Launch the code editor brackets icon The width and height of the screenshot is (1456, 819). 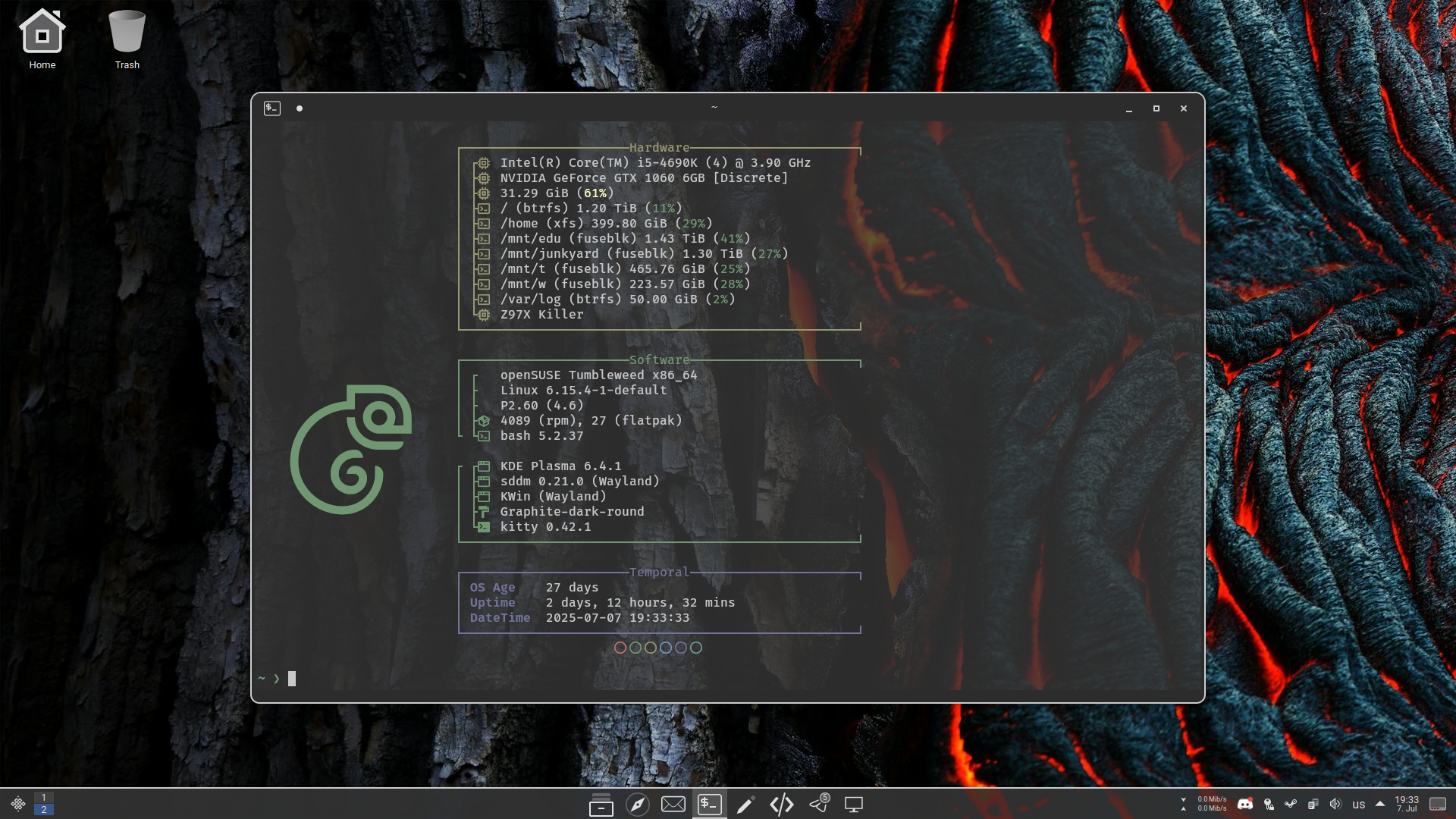[782, 805]
